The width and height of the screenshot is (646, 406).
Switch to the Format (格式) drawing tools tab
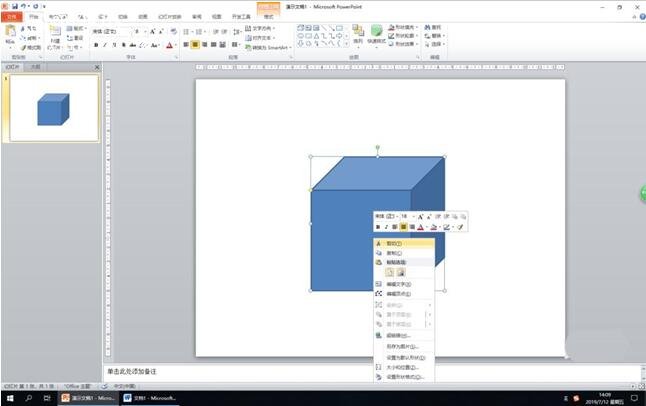269,17
